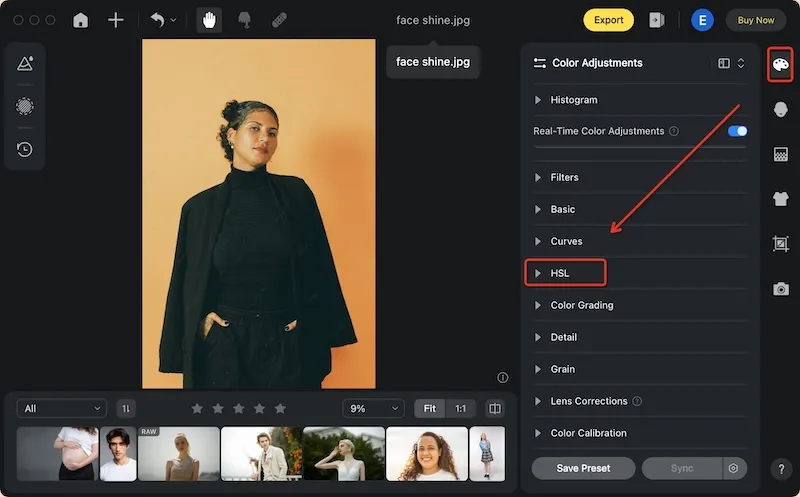Image resolution: width=800 pixels, height=497 pixels.
Task: Open the camera icon in right sidebar
Action: [x=781, y=289]
